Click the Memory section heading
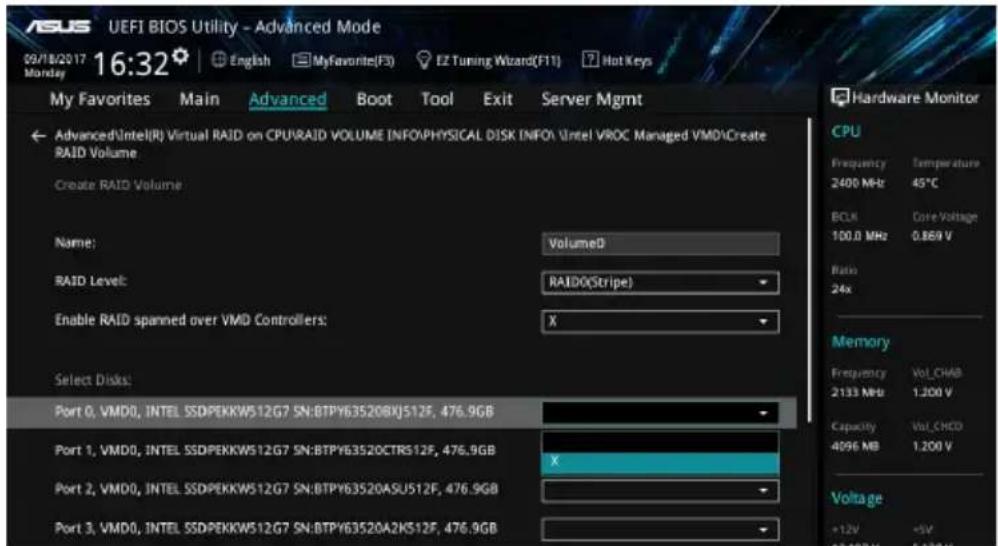Screen dimensions: 998x546 coord(860,342)
